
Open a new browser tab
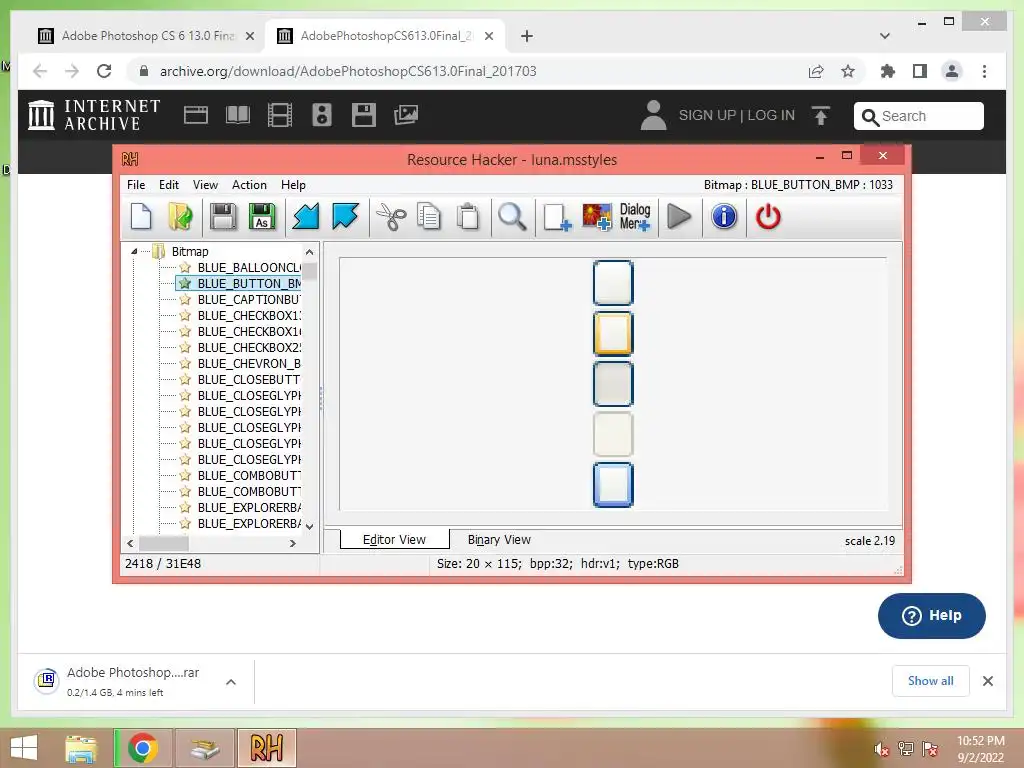pyautogui.click(x=527, y=36)
